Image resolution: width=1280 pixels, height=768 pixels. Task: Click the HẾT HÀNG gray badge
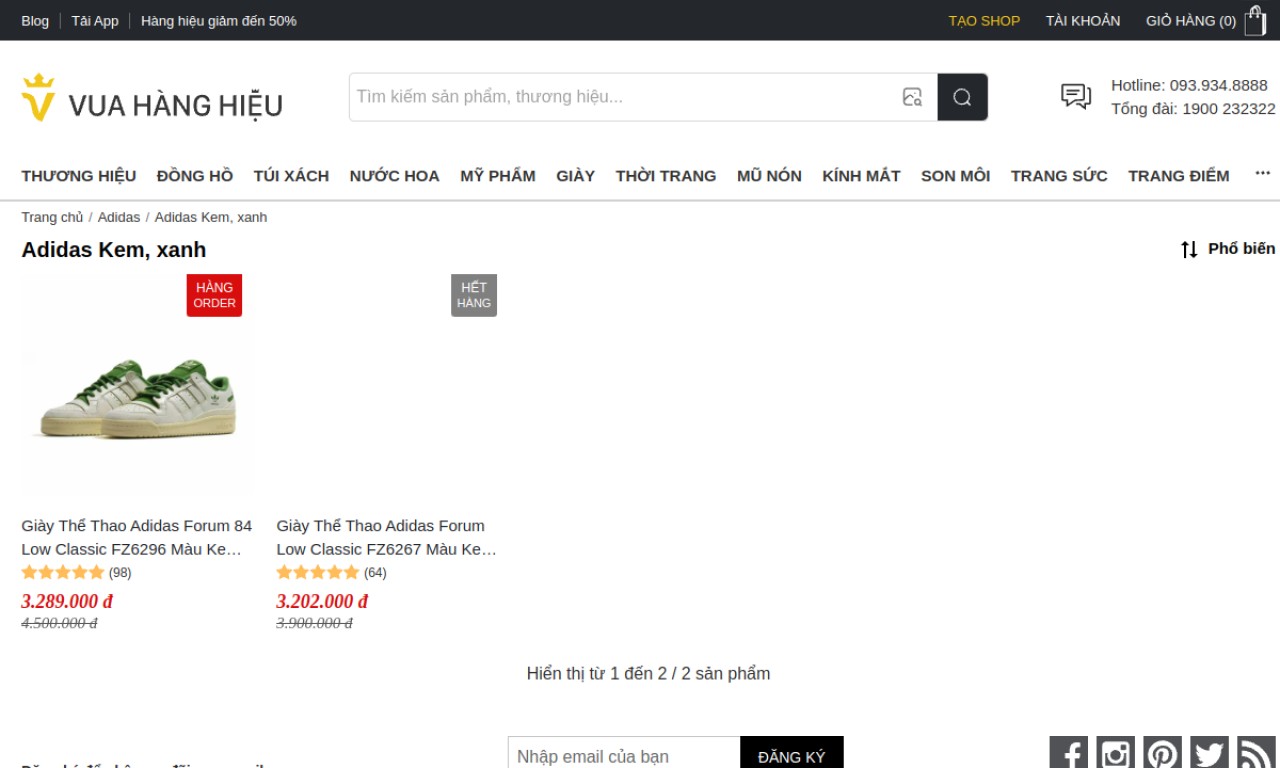coord(474,295)
